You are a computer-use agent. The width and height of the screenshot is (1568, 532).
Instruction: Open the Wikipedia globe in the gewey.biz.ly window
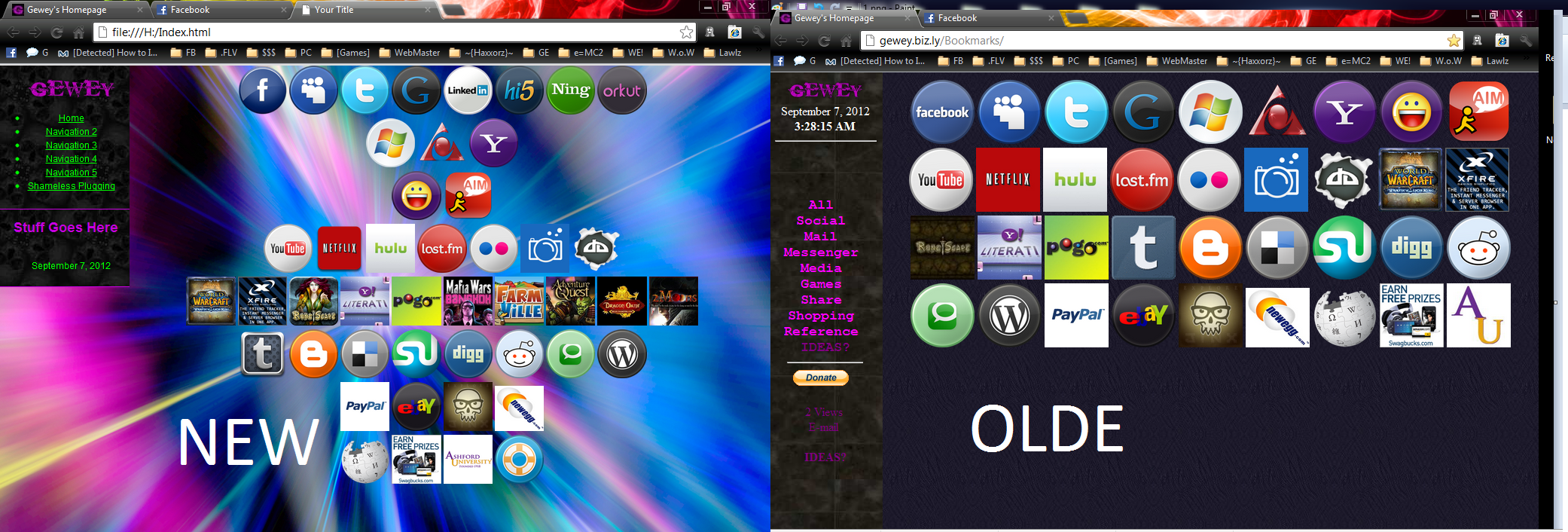(x=1344, y=315)
